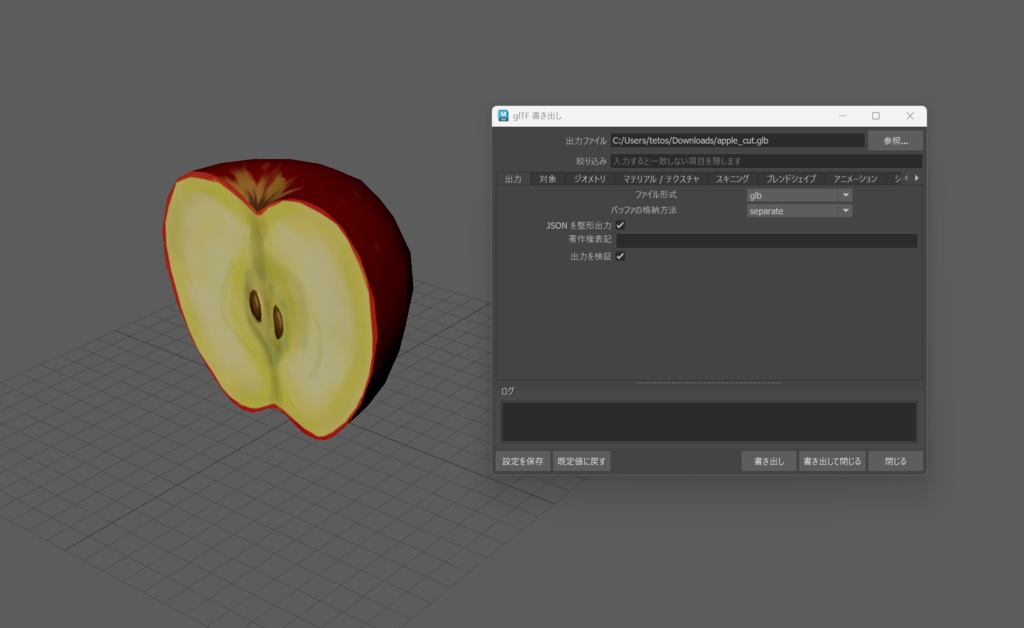Click the 設定を保存 button
Viewport: 1024px width, 628px height.
tap(522, 462)
